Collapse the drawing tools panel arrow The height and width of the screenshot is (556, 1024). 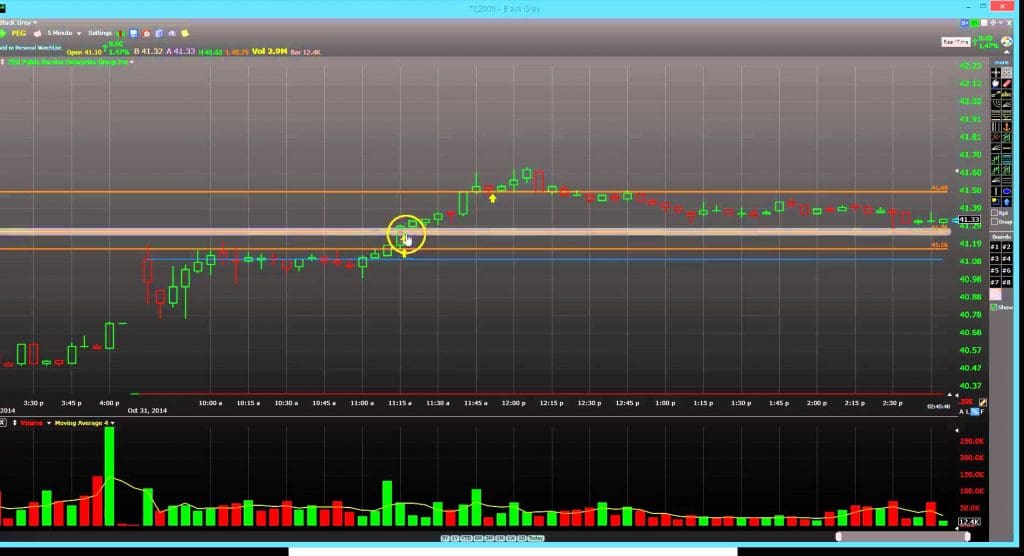pos(1006,52)
